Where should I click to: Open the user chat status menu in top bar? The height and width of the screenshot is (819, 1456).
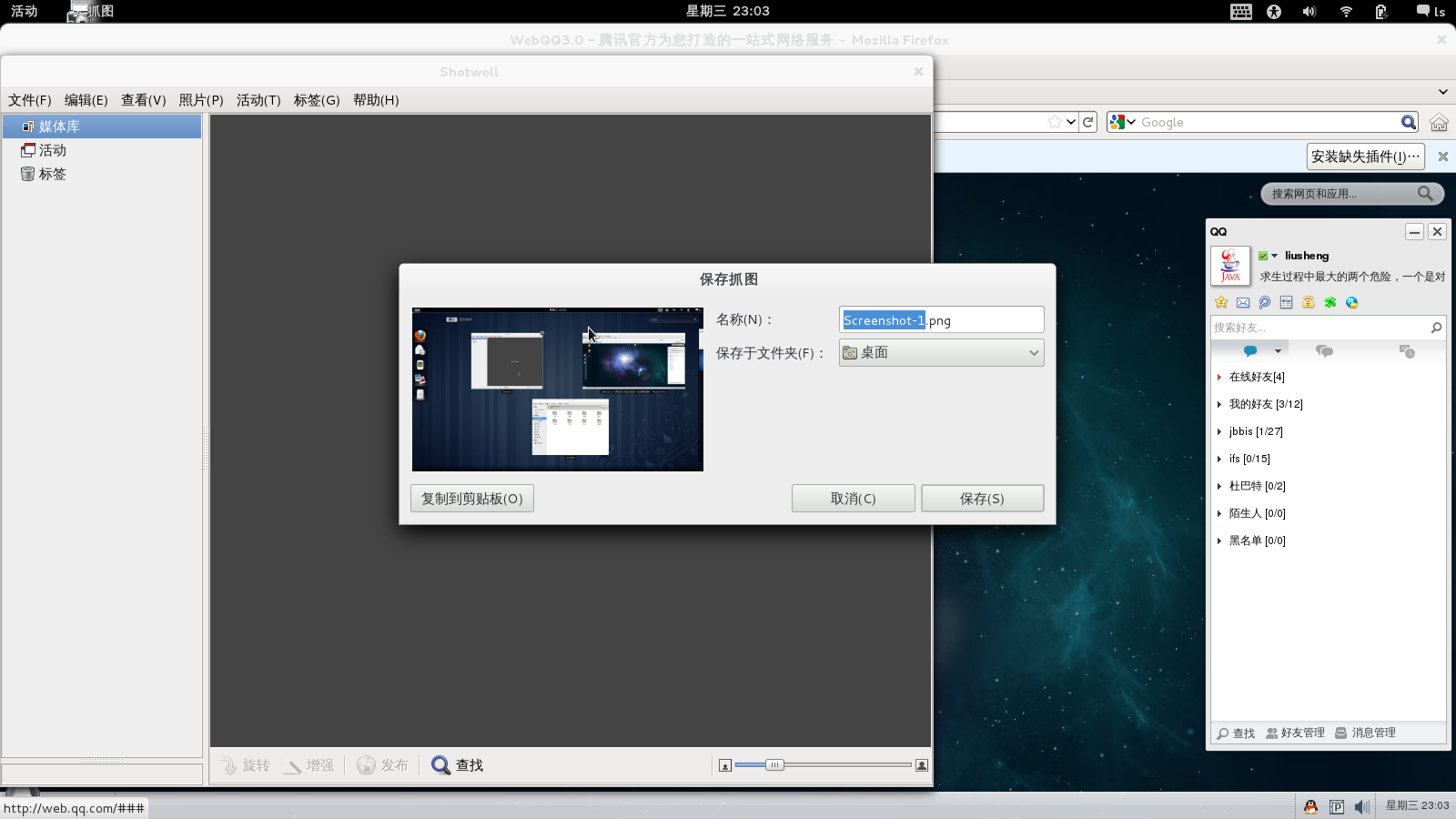point(1431,11)
